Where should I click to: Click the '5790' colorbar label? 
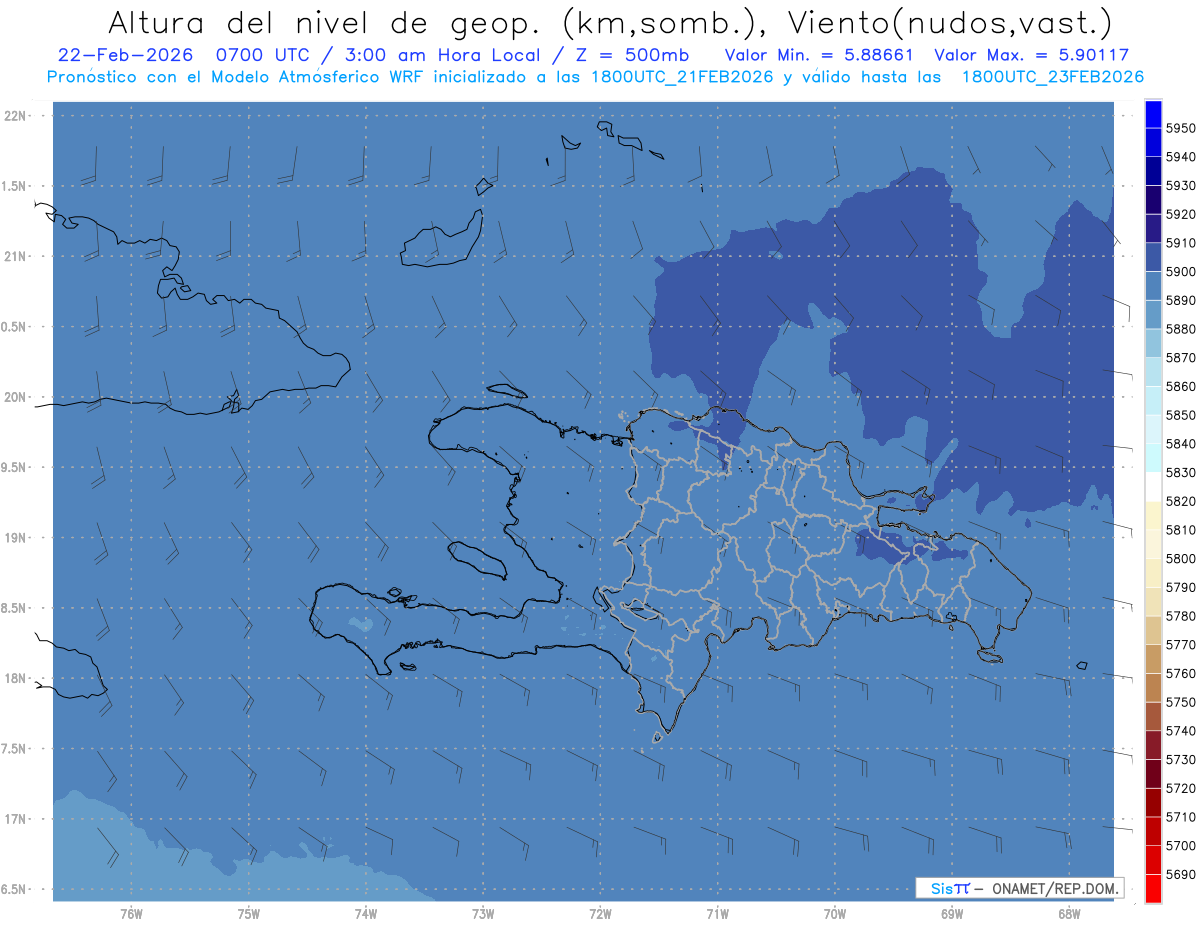pyautogui.click(x=1180, y=587)
